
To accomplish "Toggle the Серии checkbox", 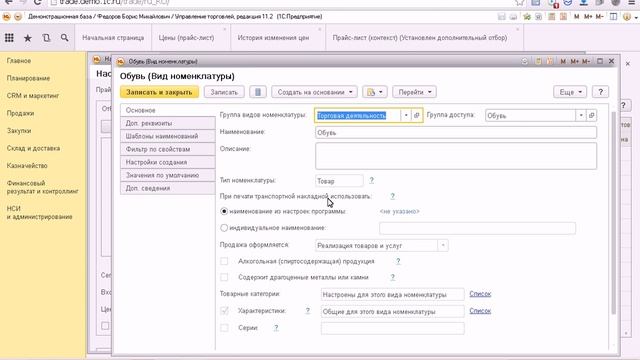I will 224,328.
